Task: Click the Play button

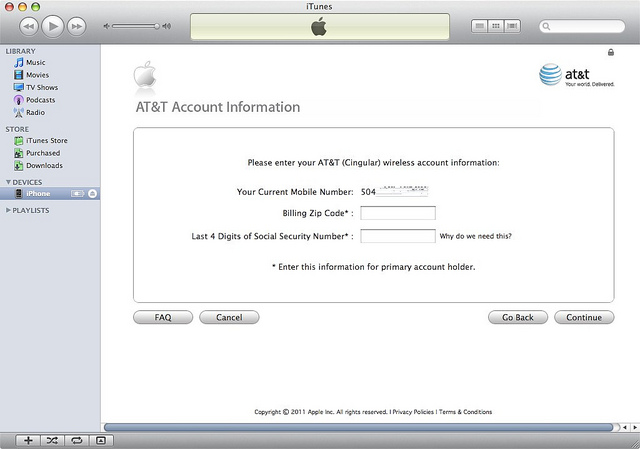Action: 53,27
